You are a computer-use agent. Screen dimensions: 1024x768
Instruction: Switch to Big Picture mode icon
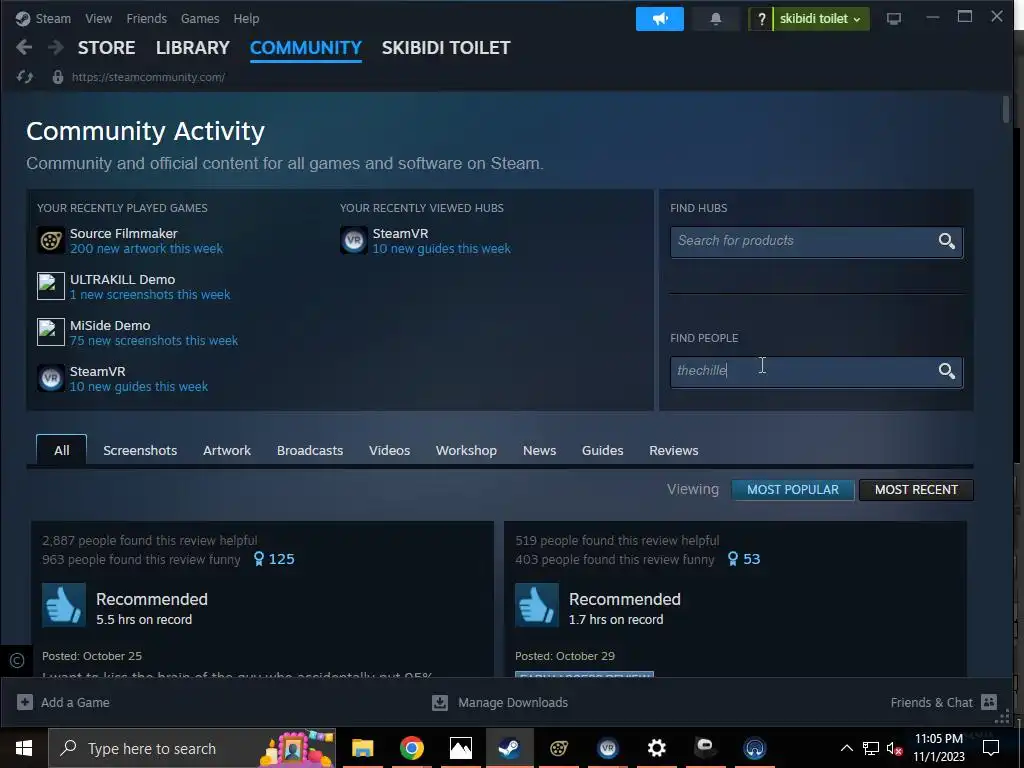pyautogui.click(x=893, y=19)
